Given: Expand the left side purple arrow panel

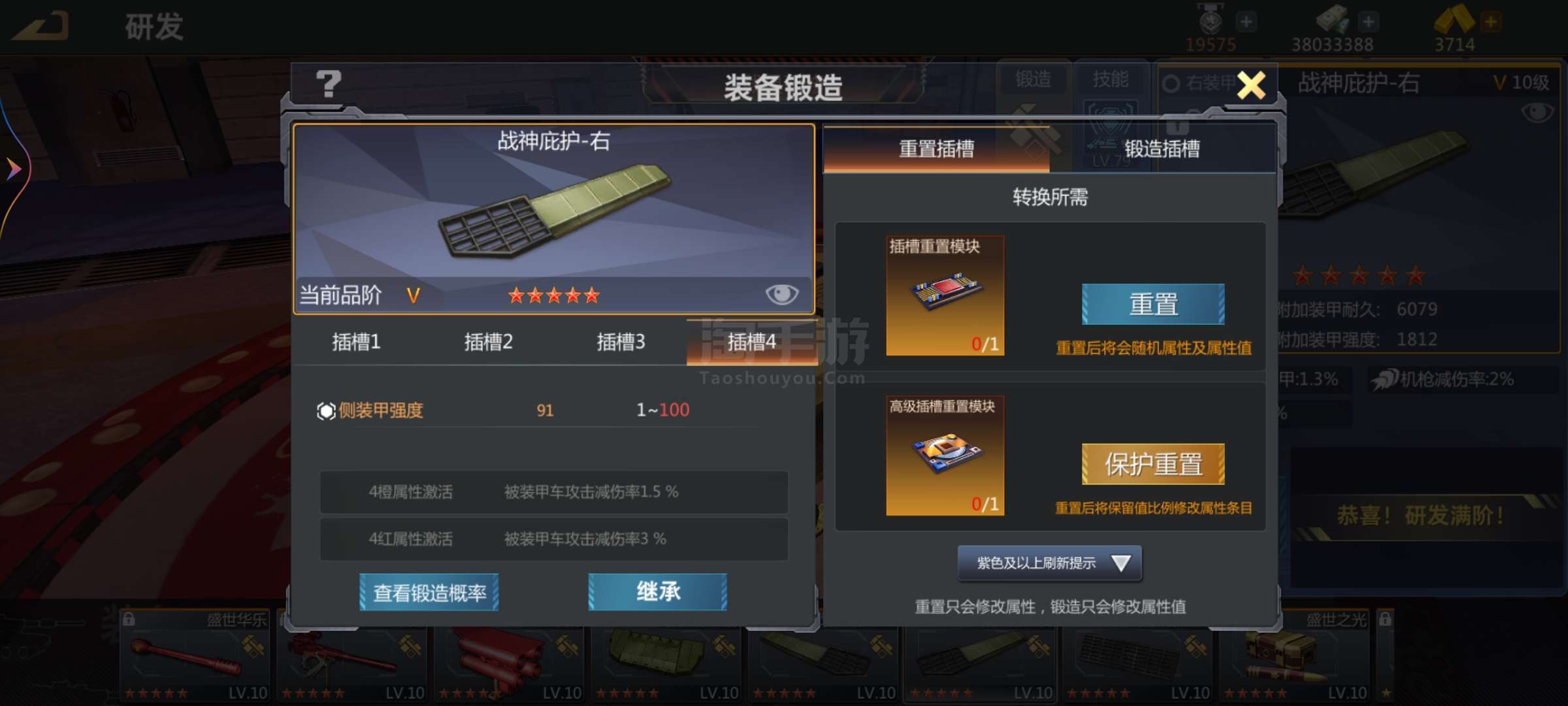Looking at the screenshot, I should point(13,169).
